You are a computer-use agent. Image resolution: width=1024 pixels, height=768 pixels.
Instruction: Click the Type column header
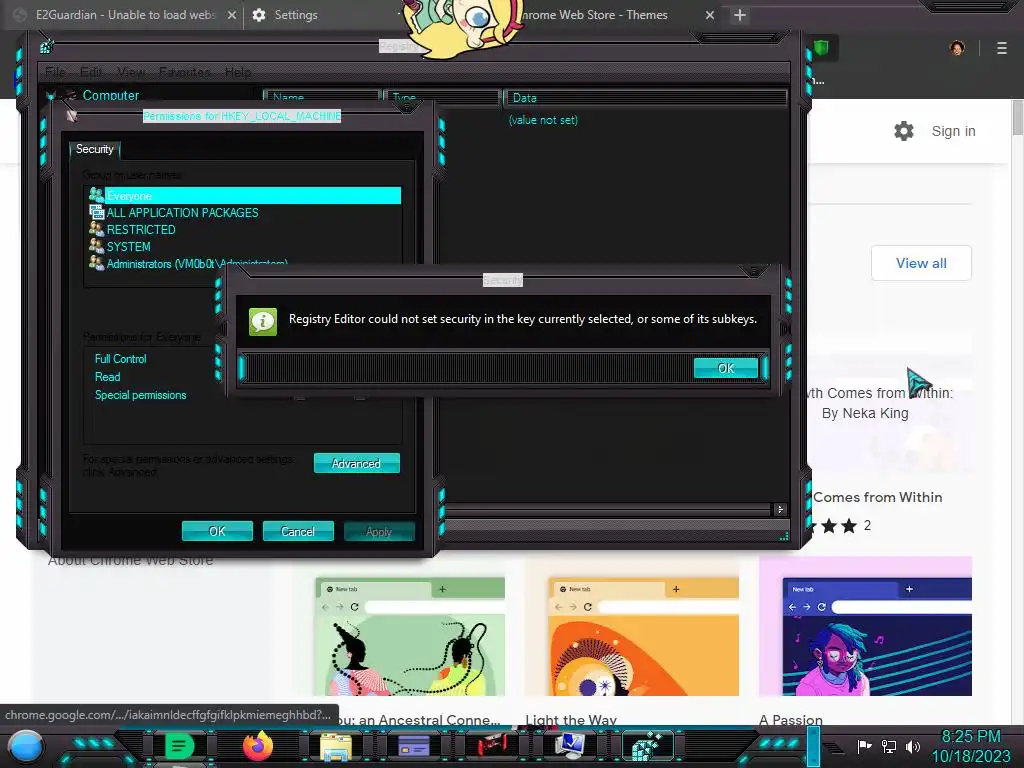click(x=441, y=97)
